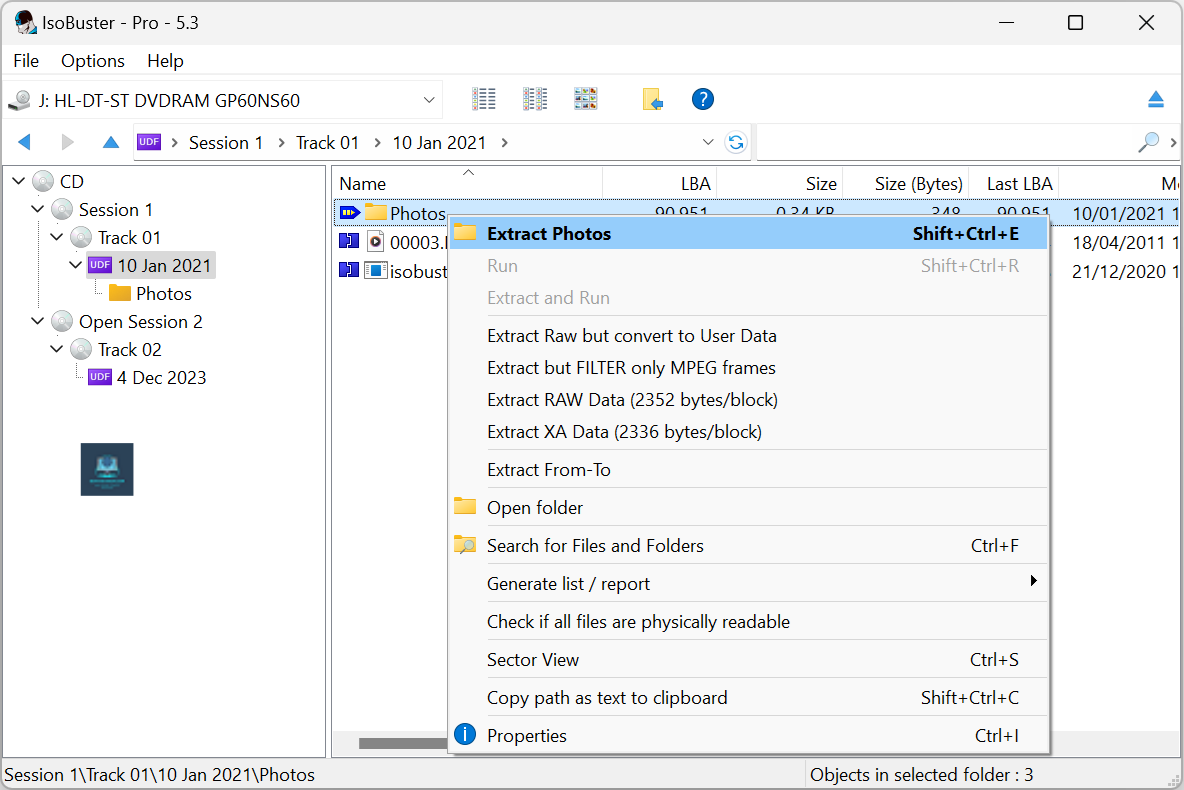Click the refresh icon in breadcrumb bar
This screenshot has width=1184, height=790.
[x=736, y=143]
